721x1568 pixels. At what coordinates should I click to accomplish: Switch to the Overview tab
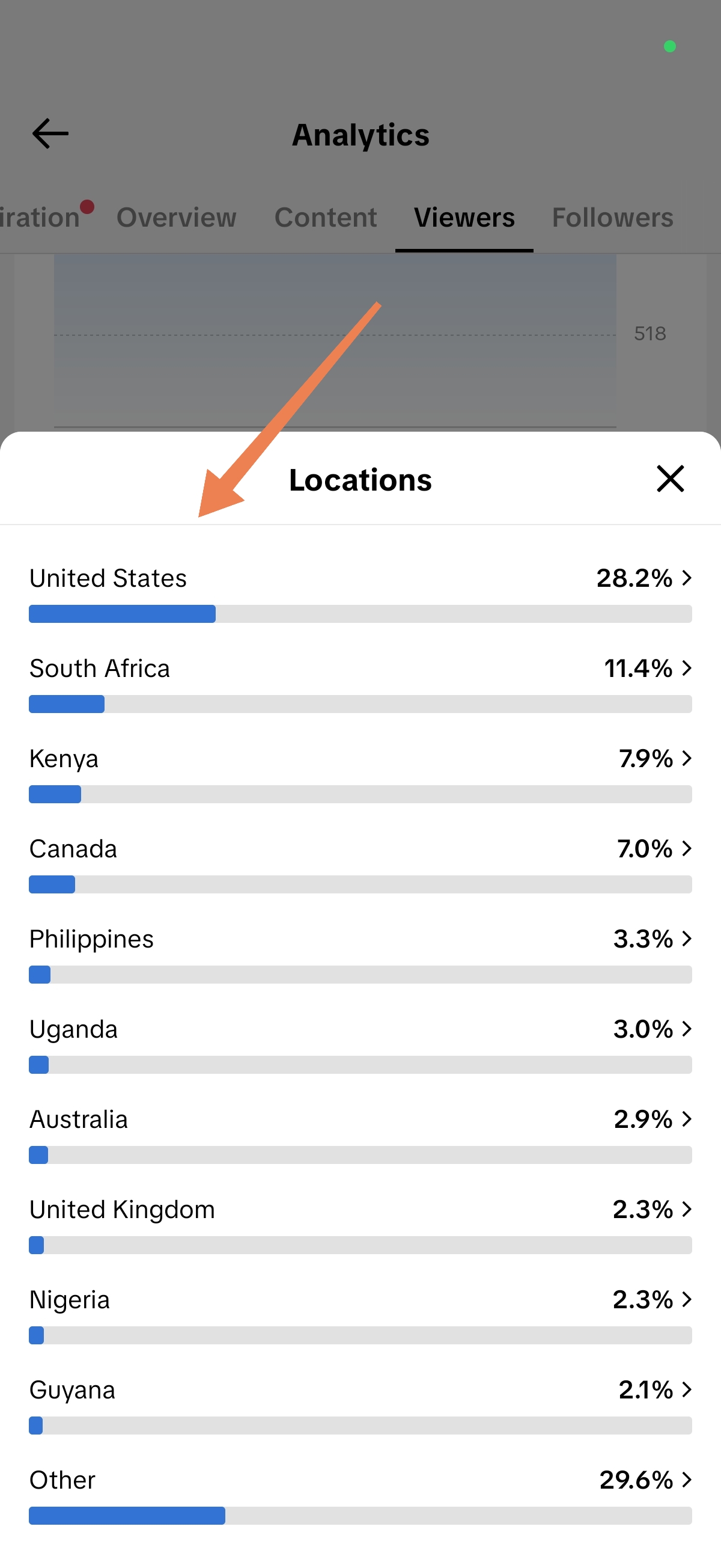click(x=177, y=217)
